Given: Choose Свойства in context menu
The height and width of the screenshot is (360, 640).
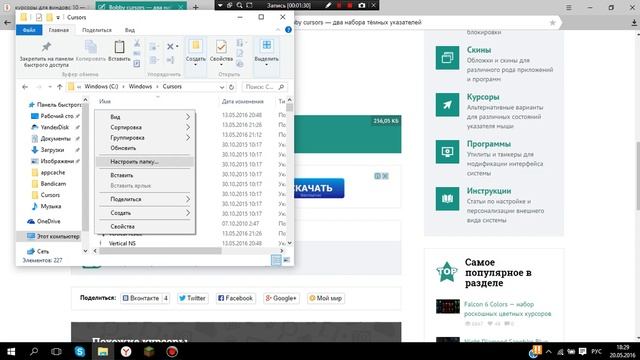Looking at the screenshot, I should pos(145,227).
